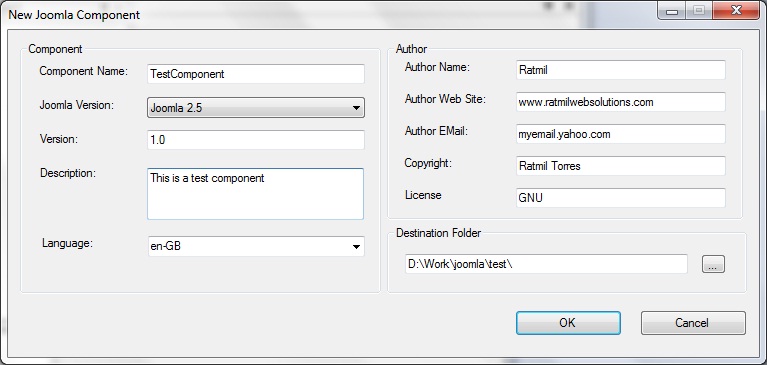Browse for destination folder with ellipsis button
767x365 pixels.
[714, 265]
